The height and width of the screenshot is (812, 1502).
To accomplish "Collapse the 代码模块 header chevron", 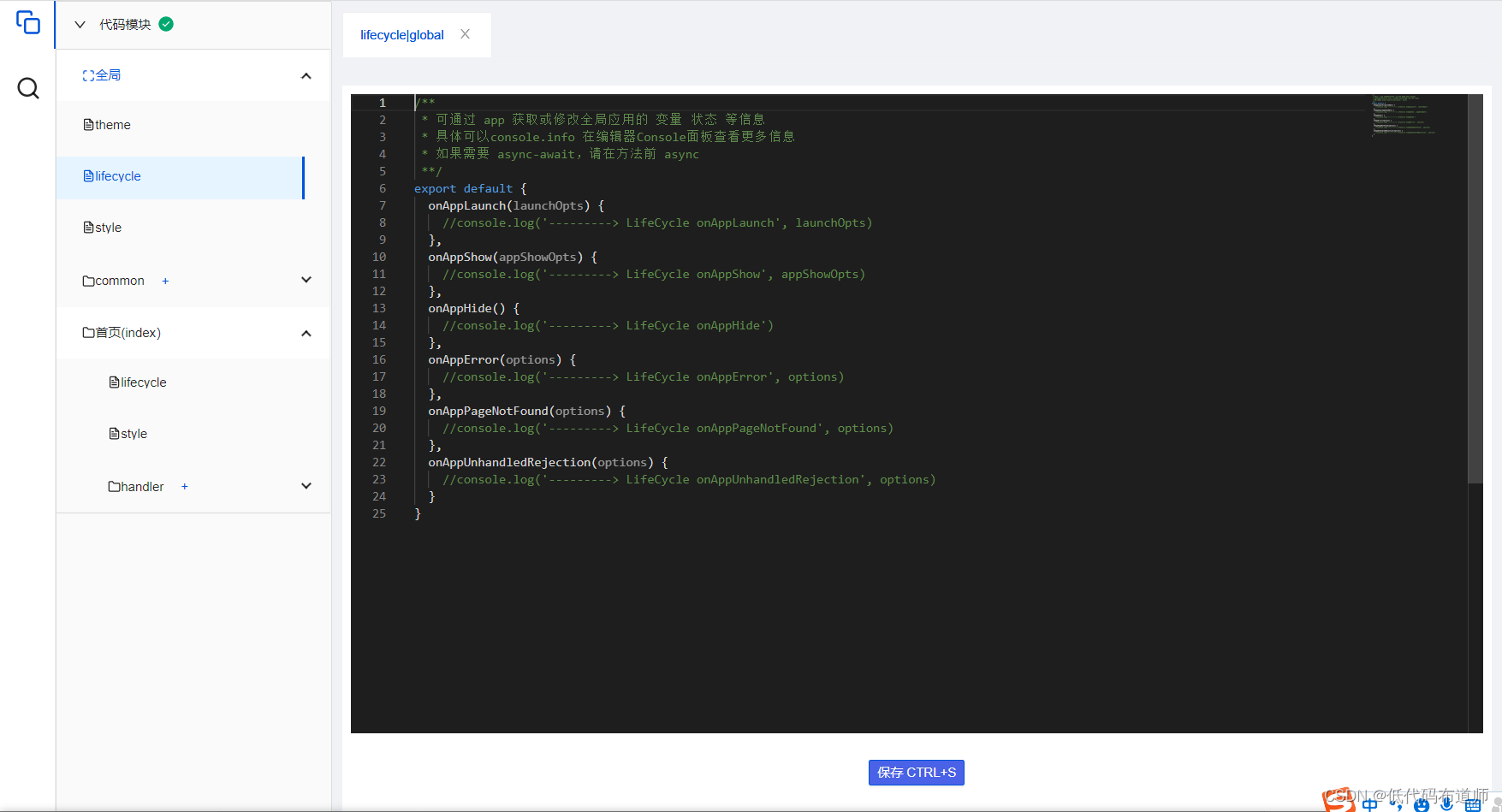I will pyautogui.click(x=80, y=25).
